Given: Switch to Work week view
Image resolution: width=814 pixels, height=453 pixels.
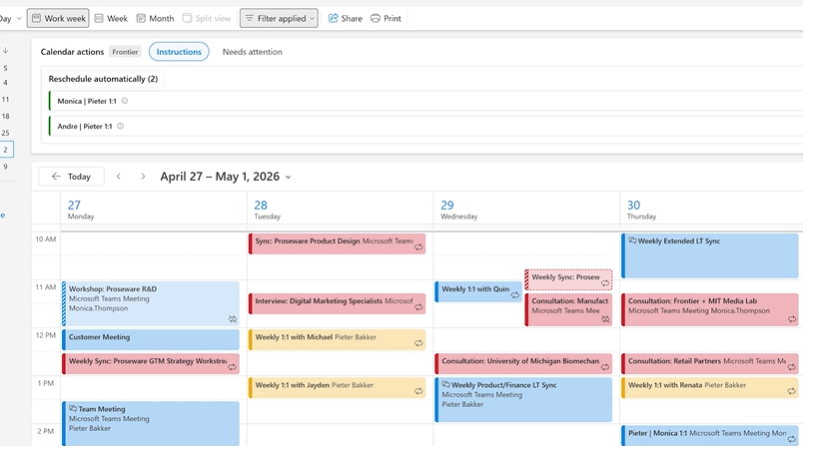Looking at the screenshot, I should [58, 18].
